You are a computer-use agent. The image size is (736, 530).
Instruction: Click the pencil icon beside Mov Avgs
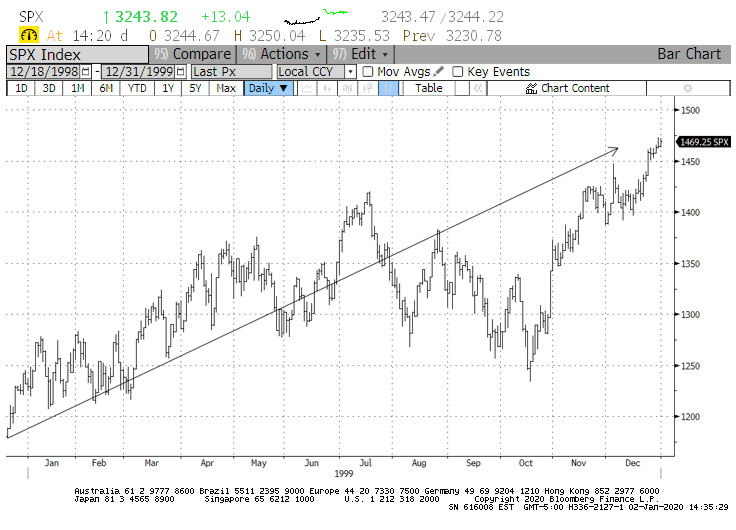439,72
